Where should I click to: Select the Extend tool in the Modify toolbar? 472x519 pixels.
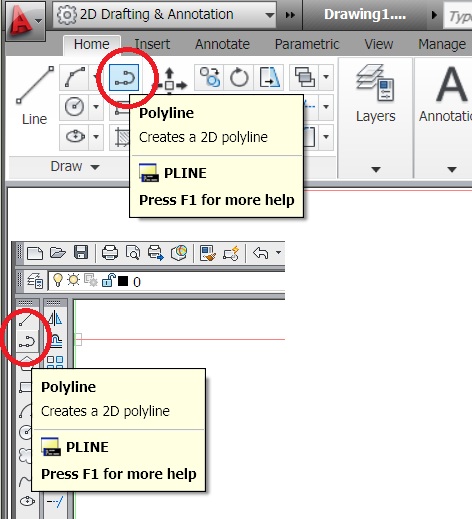55,501
